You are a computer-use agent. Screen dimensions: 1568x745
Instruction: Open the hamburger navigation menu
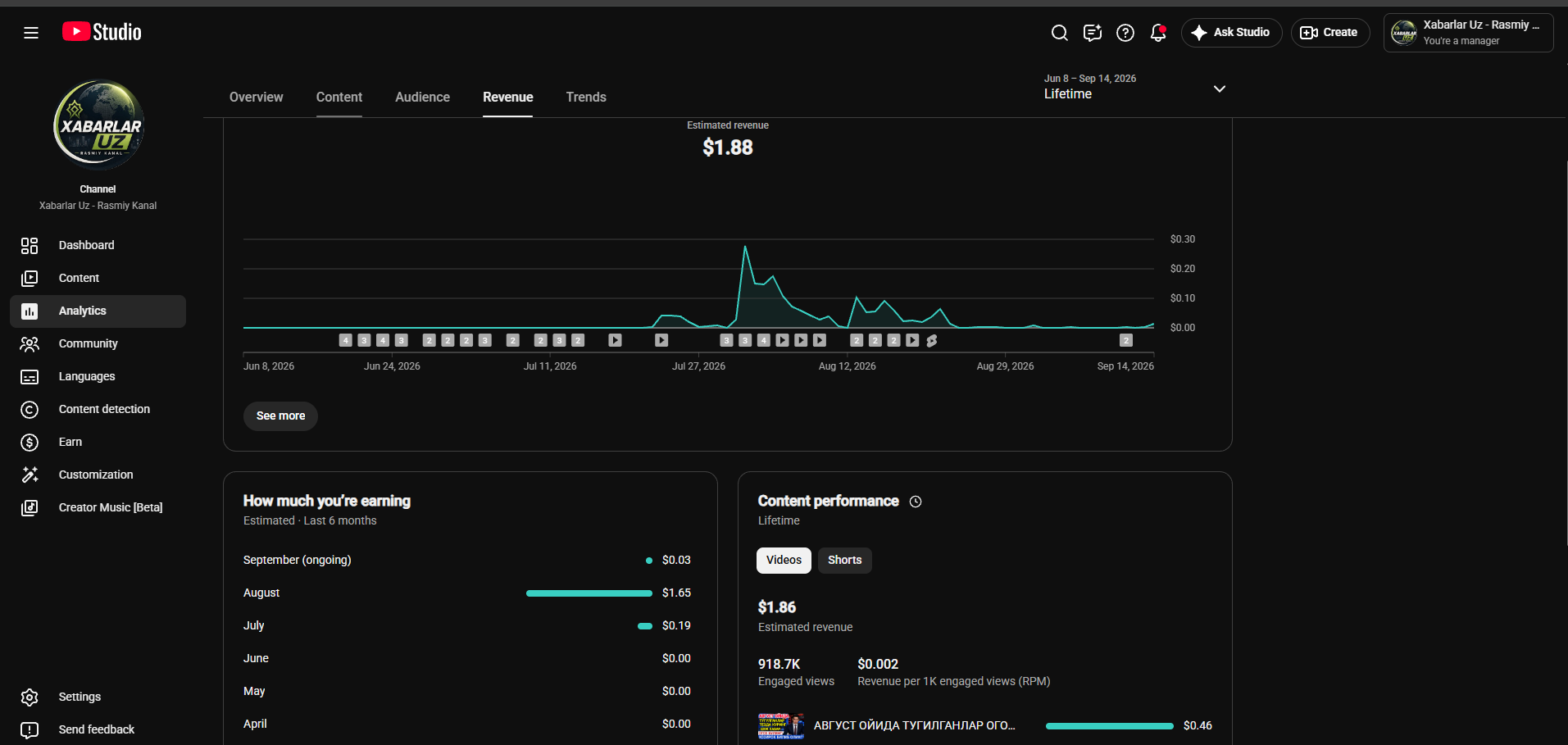[x=31, y=33]
